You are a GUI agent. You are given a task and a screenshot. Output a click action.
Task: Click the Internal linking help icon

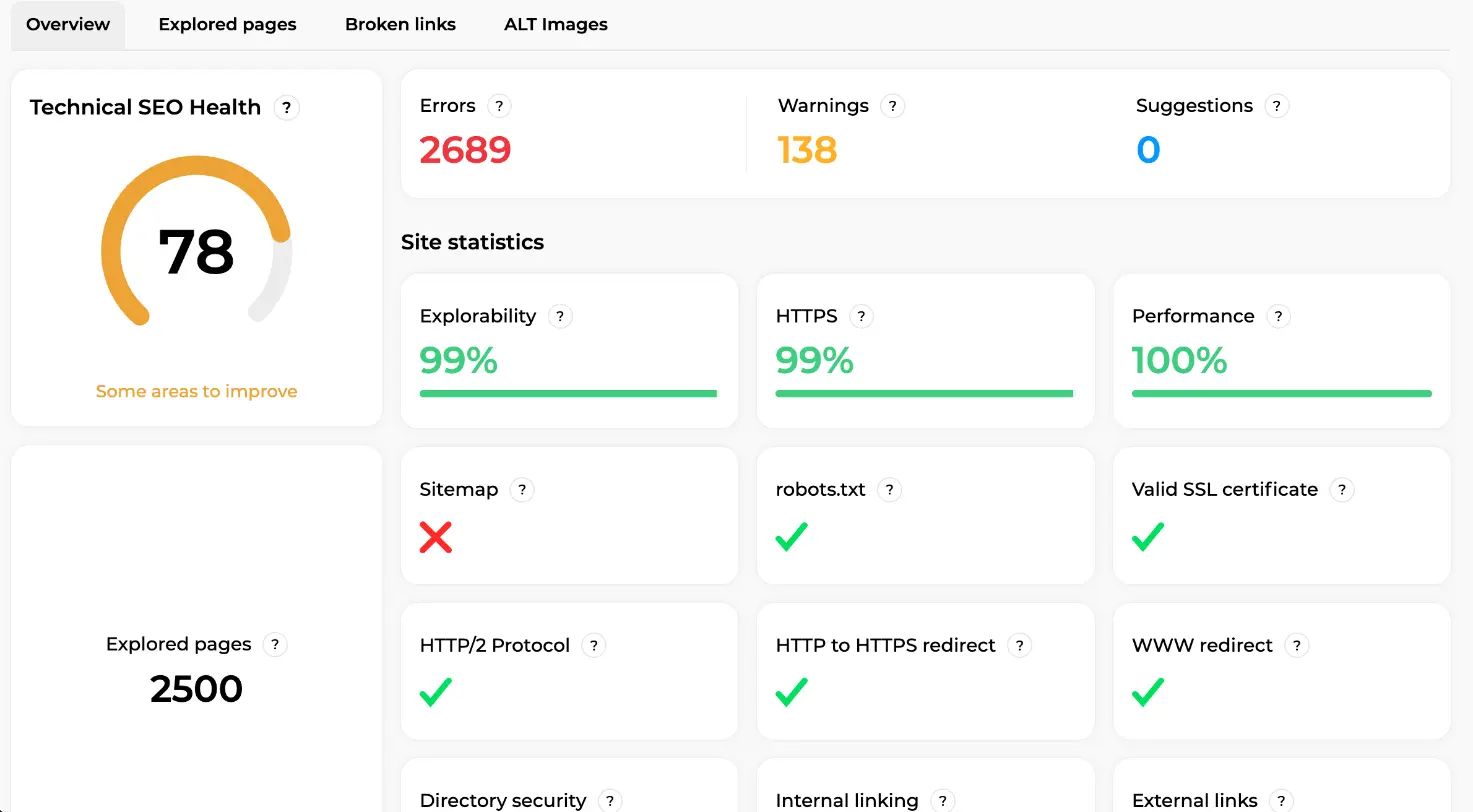942,801
